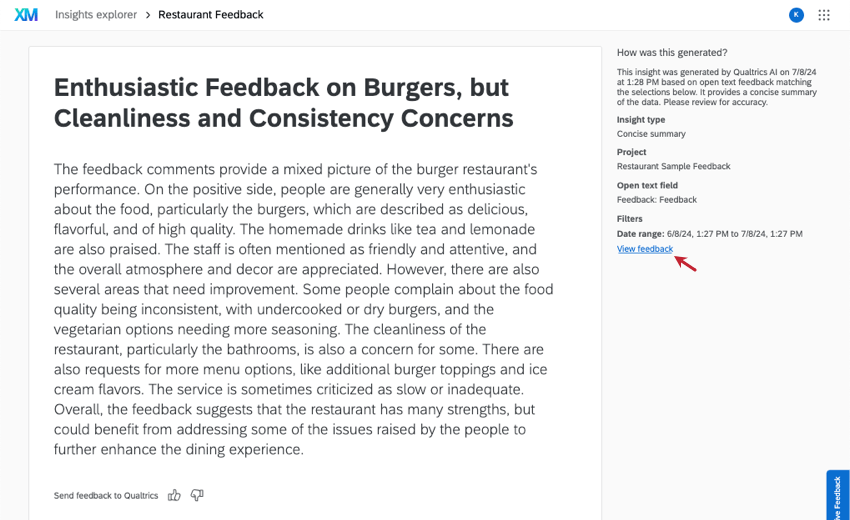Give the insight a thumbs down
850x520 pixels.
click(x=197, y=495)
